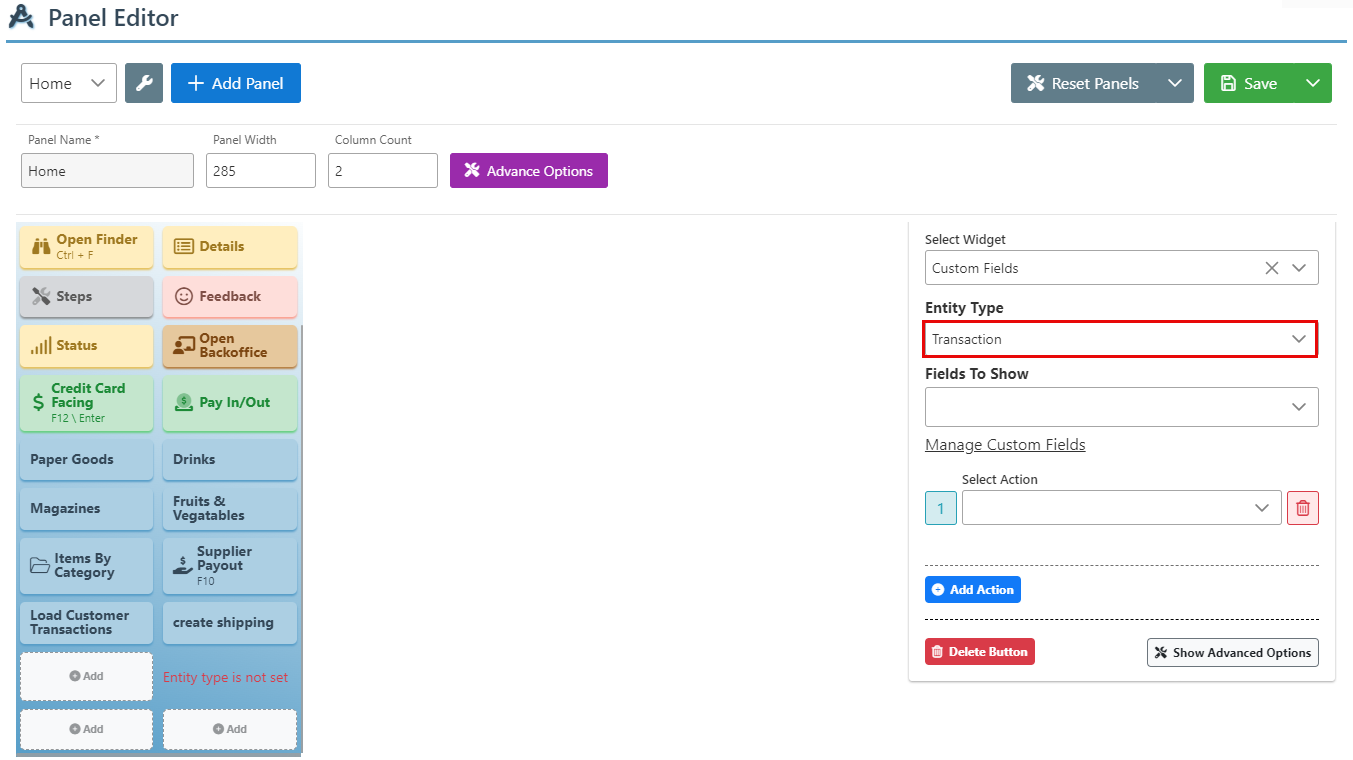The width and height of the screenshot is (1353, 760).
Task: Click the purple Advance Options button
Action: pos(528,171)
